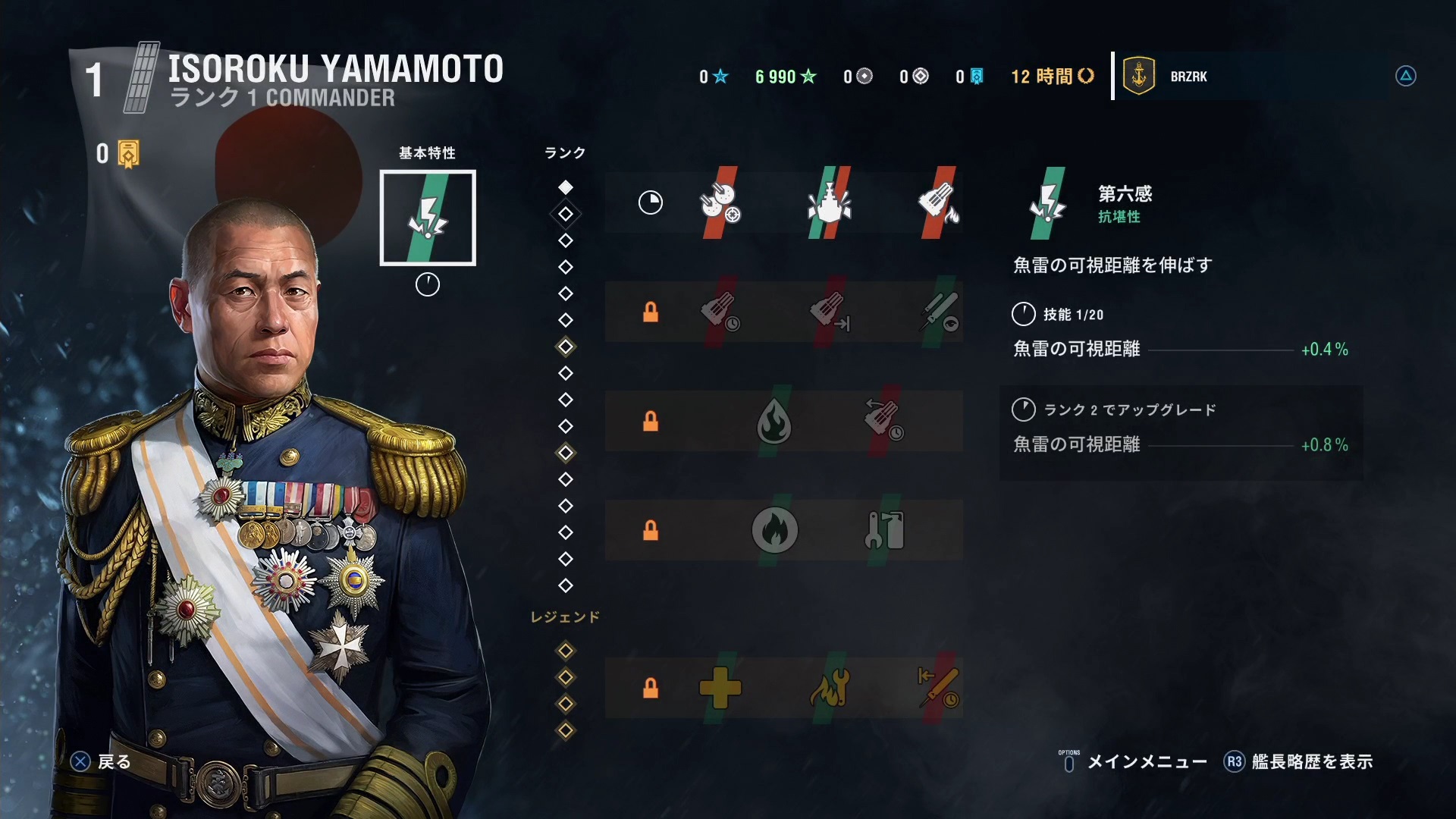Image resolution: width=1456 pixels, height=819 pixels.
Task: Select the torpedo range legend skill icon
Action: click(939, 688)
